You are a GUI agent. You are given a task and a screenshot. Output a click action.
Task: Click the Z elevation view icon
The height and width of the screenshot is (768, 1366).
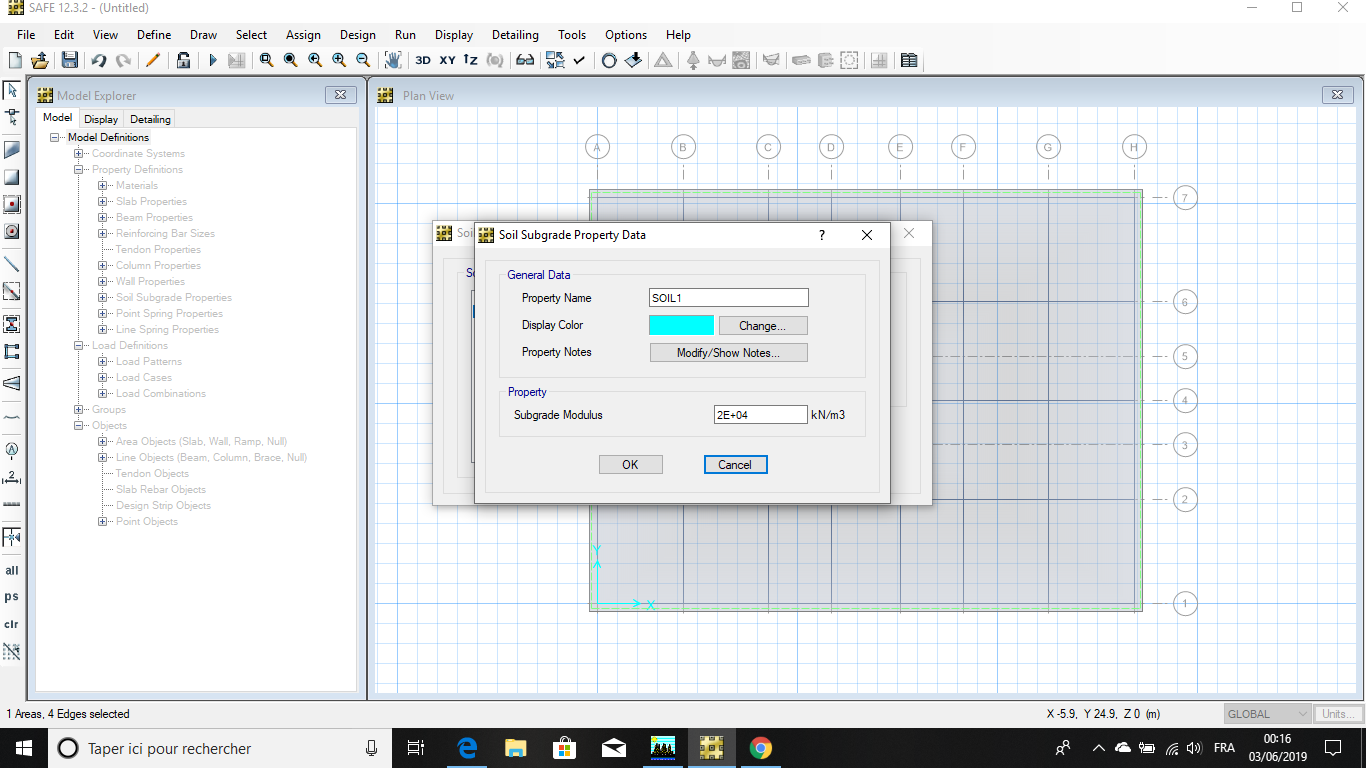[471, 60]
